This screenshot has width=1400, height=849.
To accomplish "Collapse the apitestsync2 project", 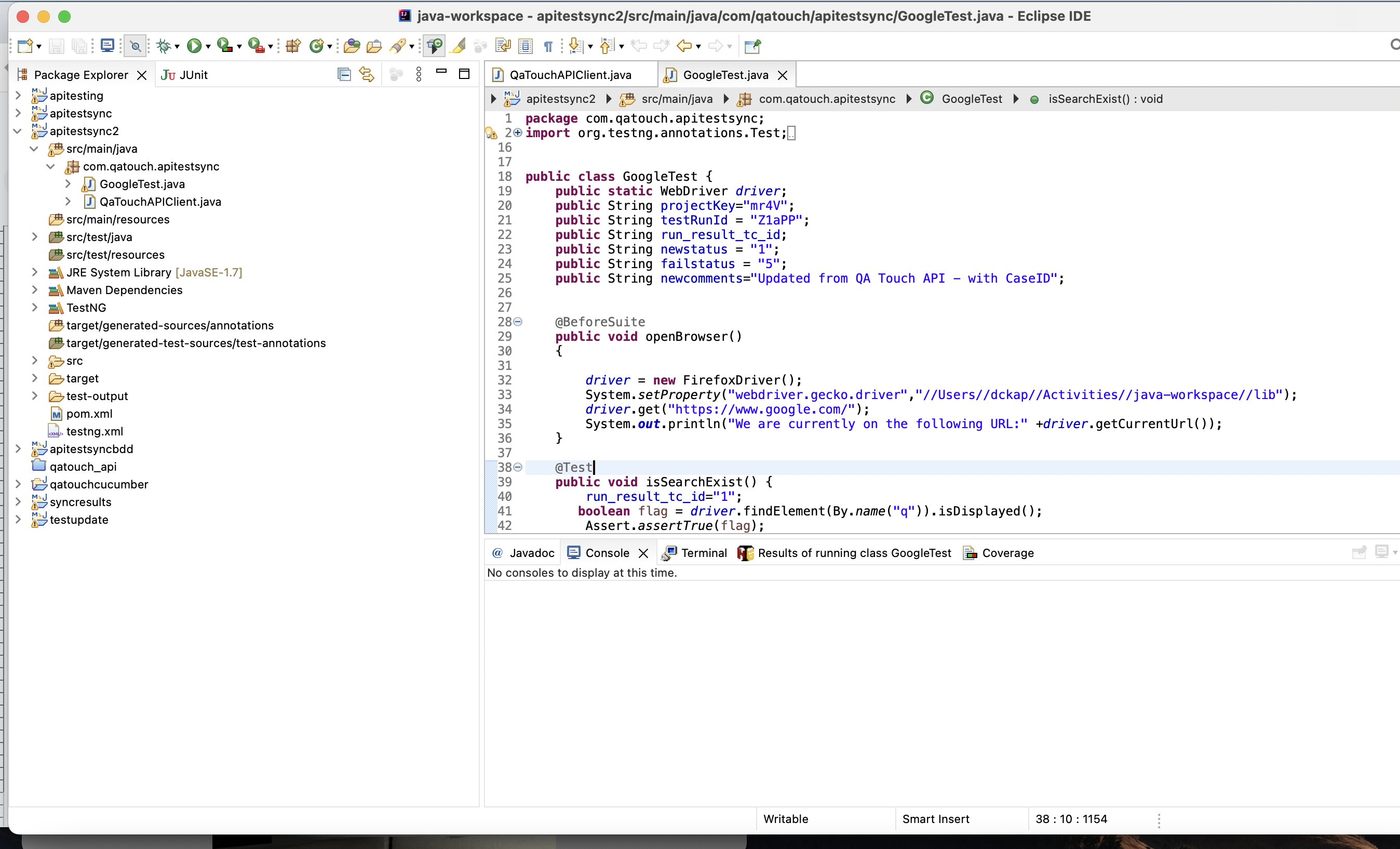I will pos(18,131).
